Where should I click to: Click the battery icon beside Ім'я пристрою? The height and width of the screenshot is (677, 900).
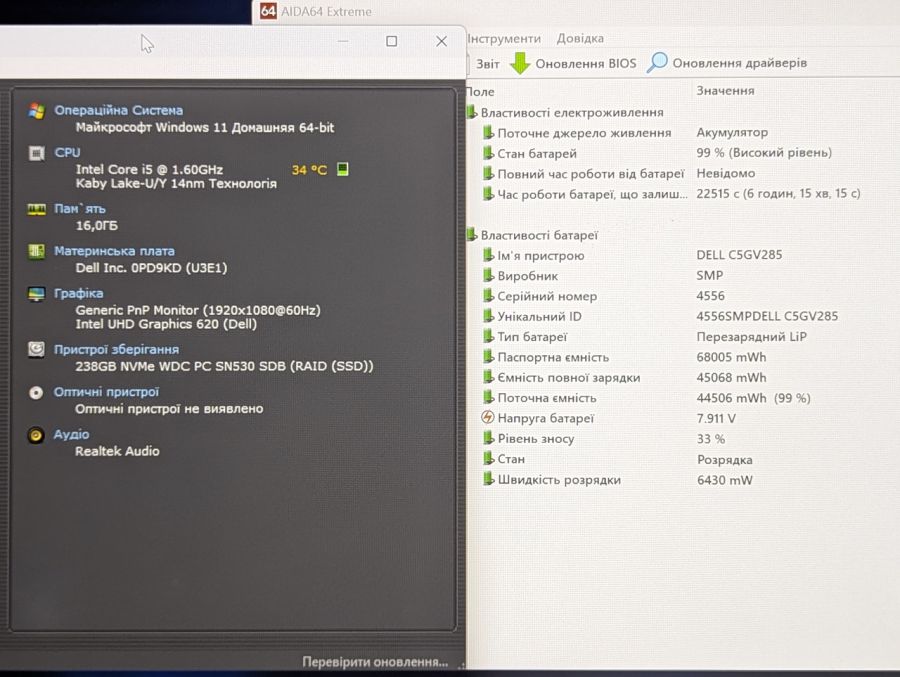point(488,255)
